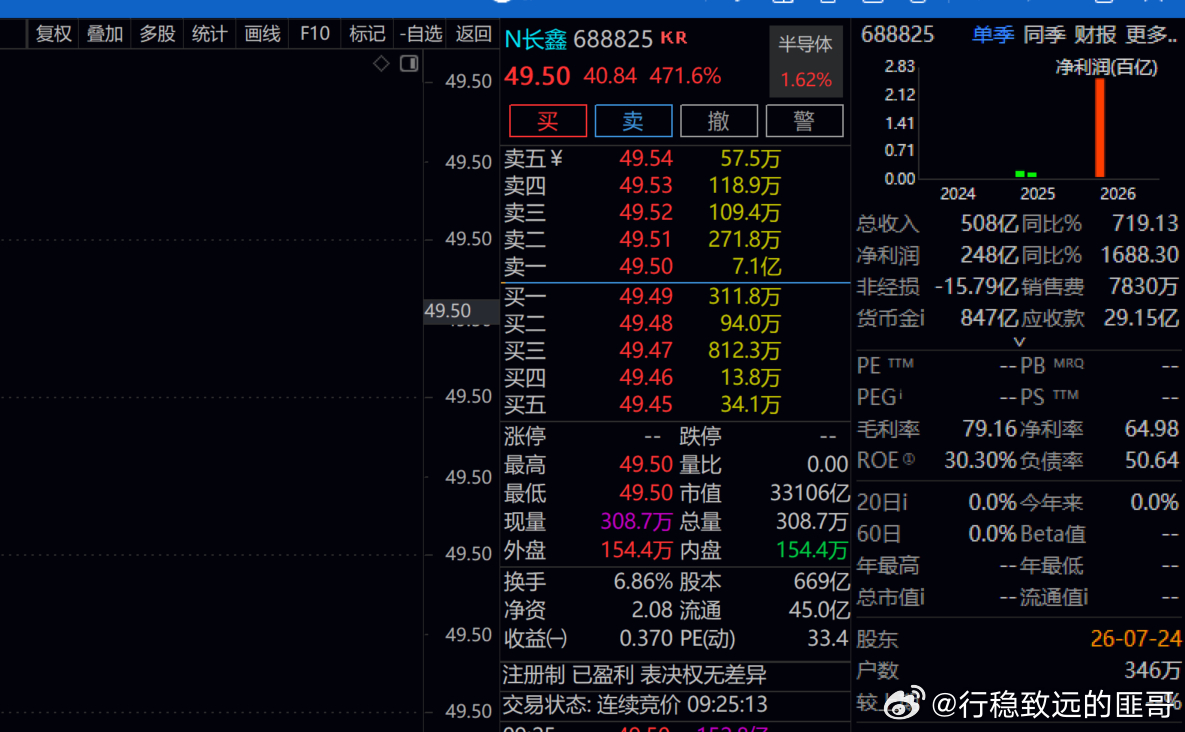This screenshot has width=1185, height=732.
Task: Select the 买五 price 49.45
Action: (x=645, y=404)
